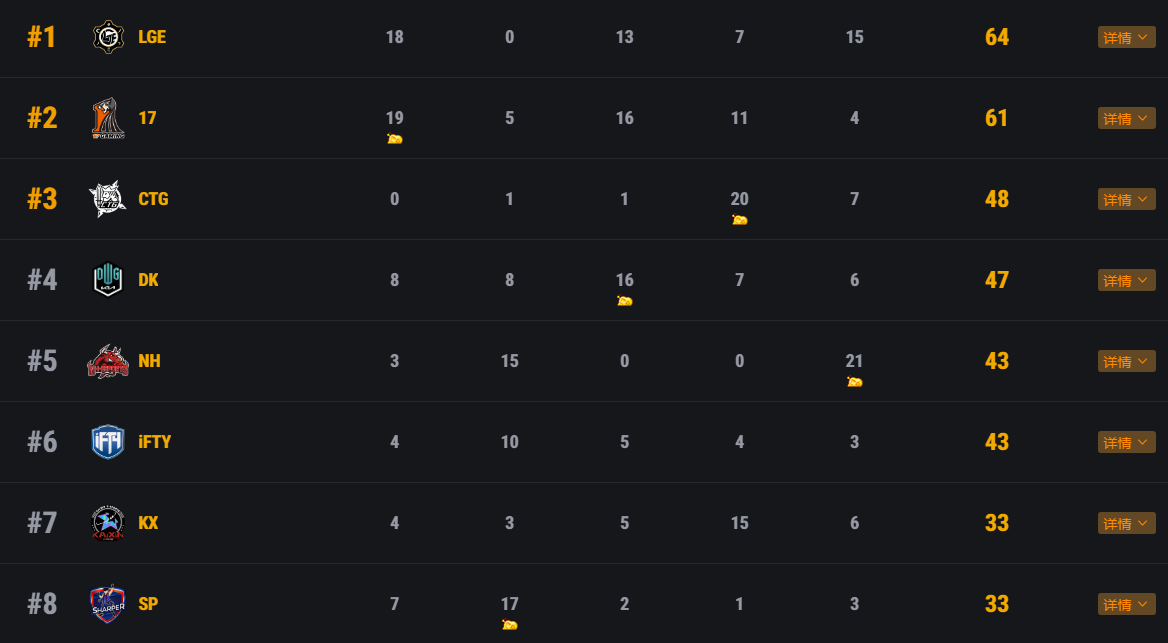Open the details expander for CTG
This screenshot has width=1168, height=643.
point(1126,200)
